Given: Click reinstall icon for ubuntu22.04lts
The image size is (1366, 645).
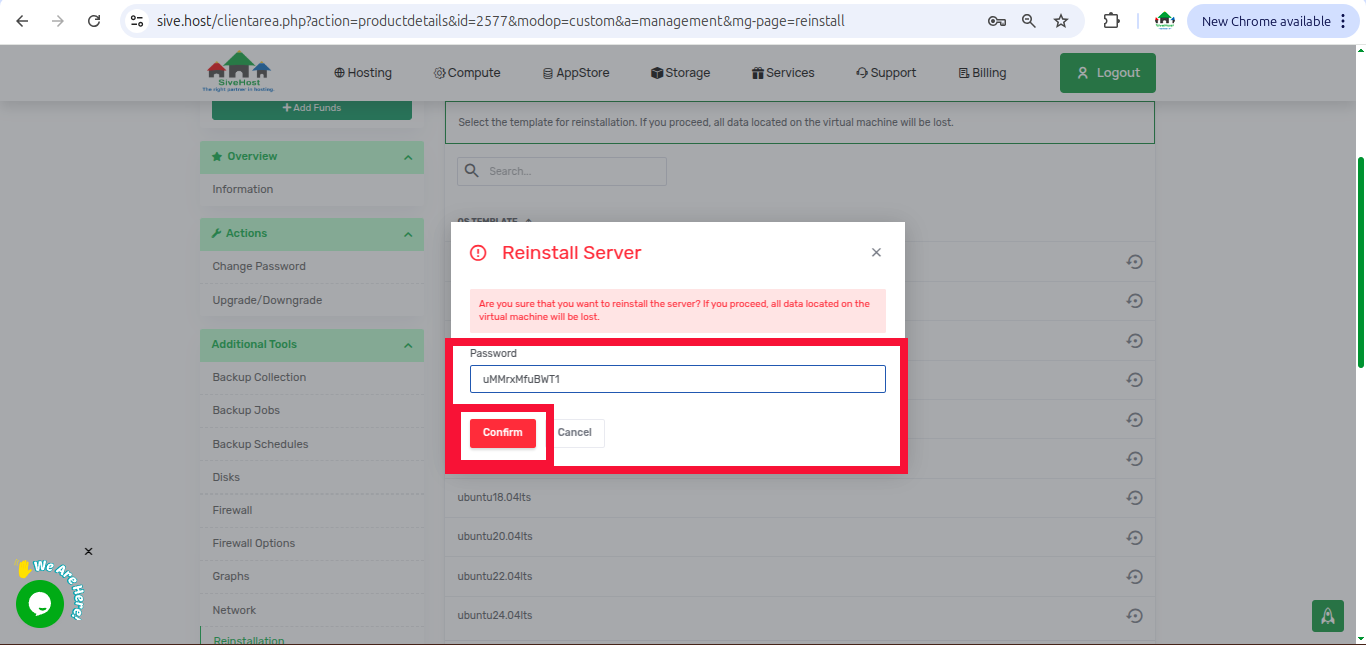Looking at the screenshot, I should pyautogui.click(x=1134, y=577).
